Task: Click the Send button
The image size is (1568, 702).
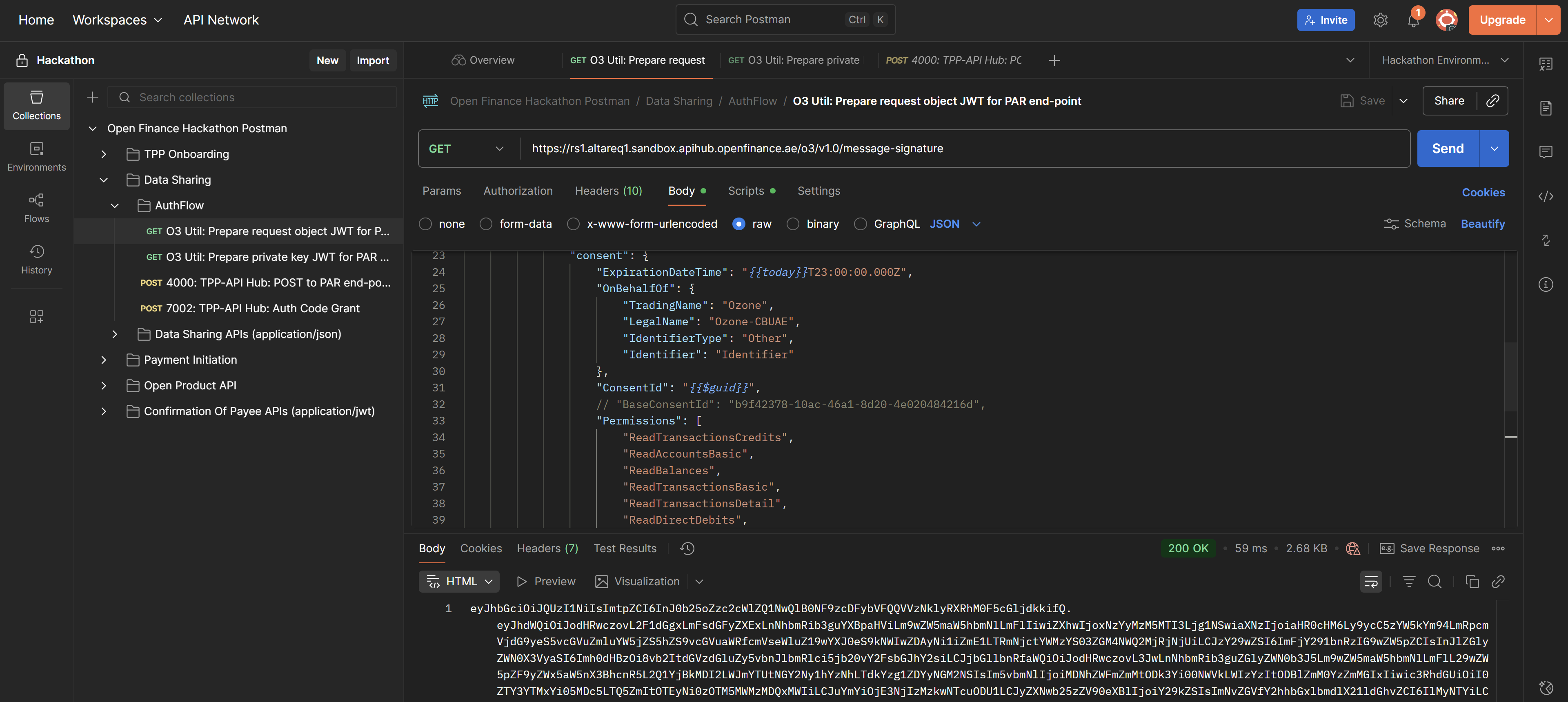Action: [x=1448, y=149]
